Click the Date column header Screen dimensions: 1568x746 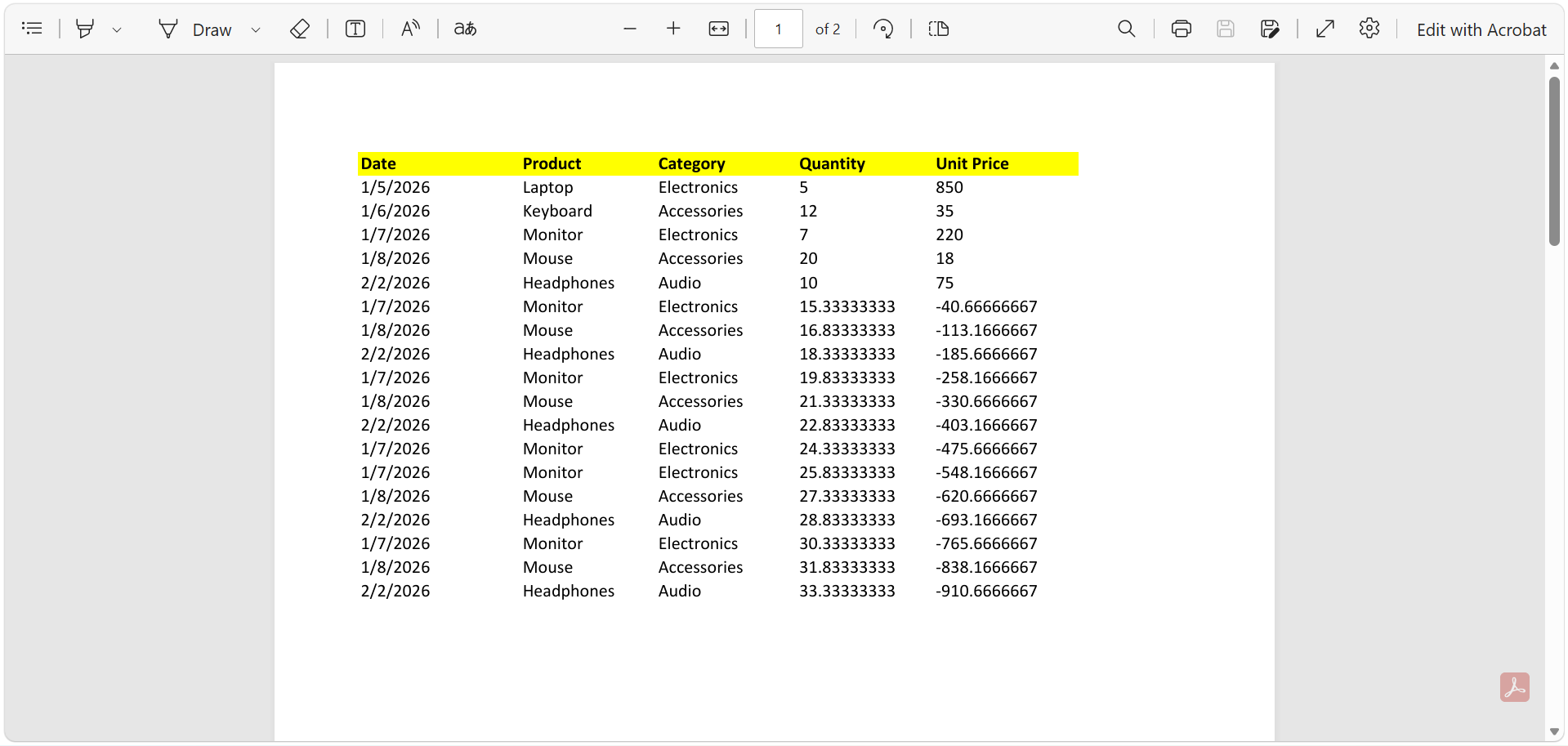pos(378,163)
